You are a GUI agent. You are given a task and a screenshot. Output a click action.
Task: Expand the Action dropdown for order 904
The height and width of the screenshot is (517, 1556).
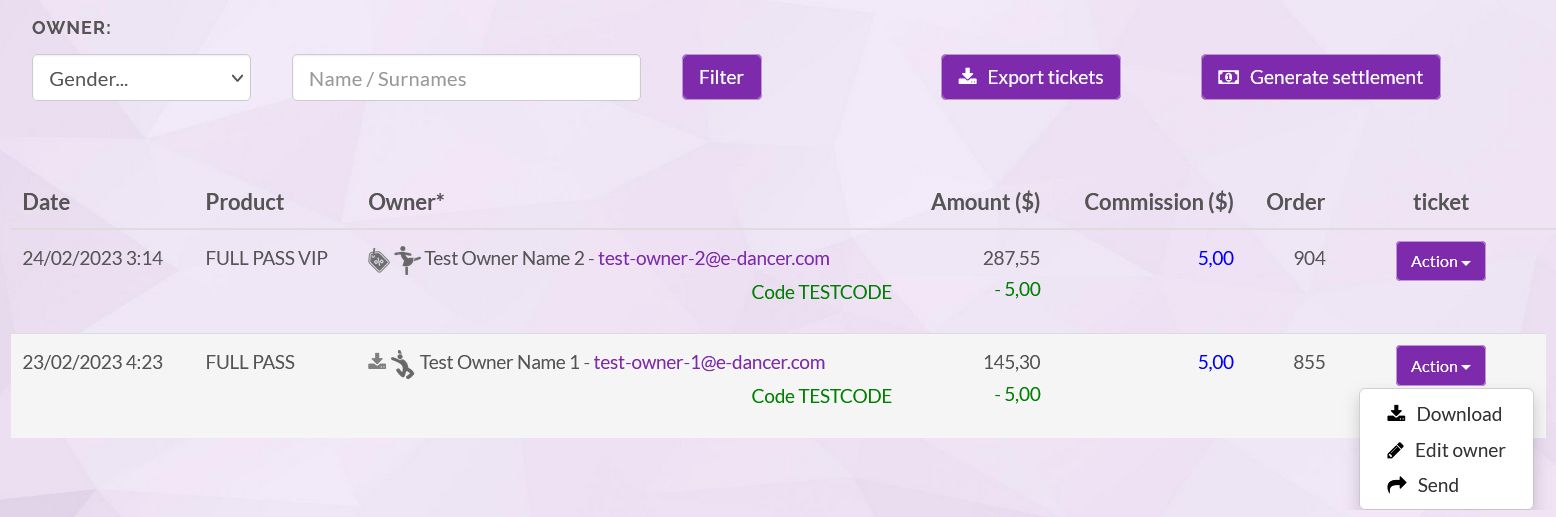pos(1440,261)
